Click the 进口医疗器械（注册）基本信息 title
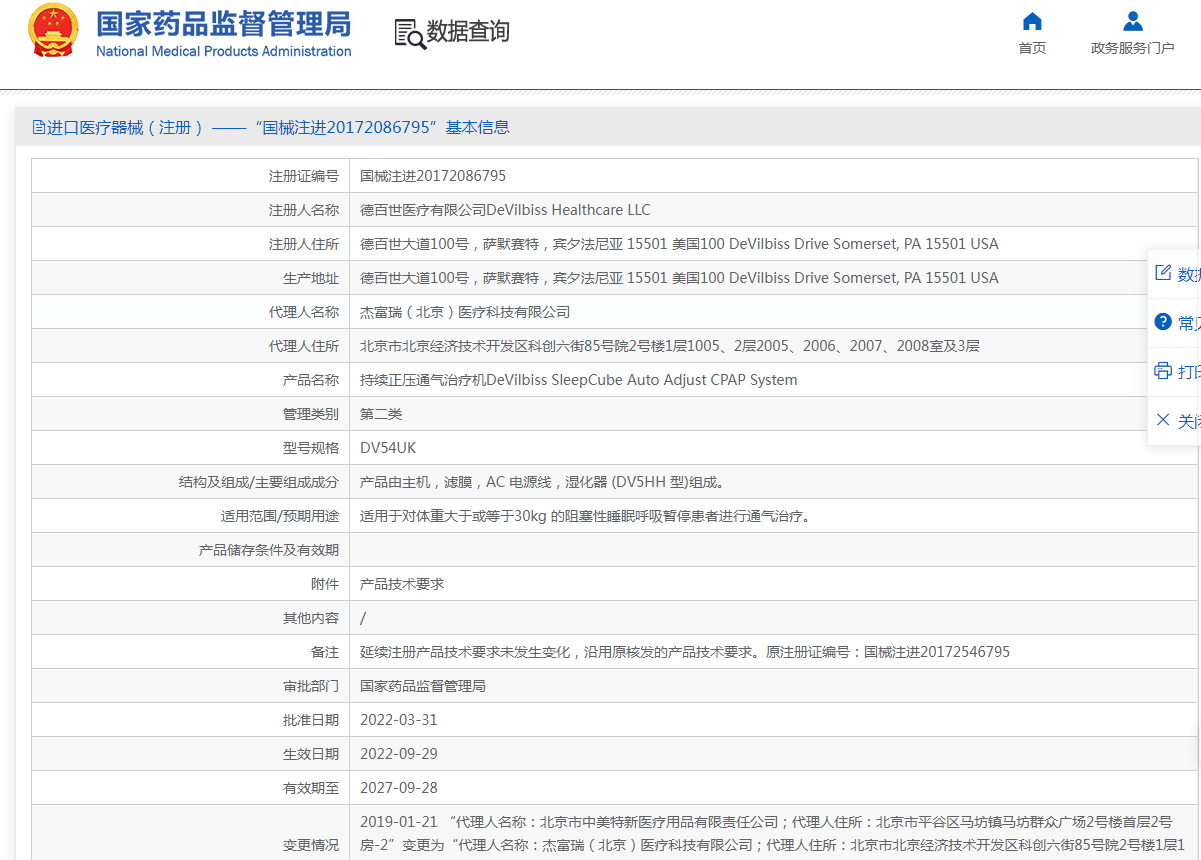 [x=278, y=127]
